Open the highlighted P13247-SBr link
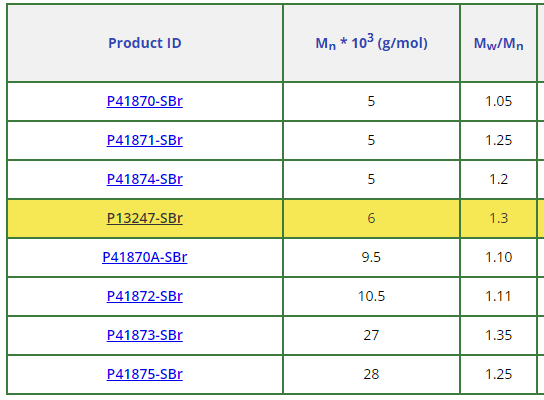Image resolution: width=544 pixels, height=400 pixels. (145, 218)
